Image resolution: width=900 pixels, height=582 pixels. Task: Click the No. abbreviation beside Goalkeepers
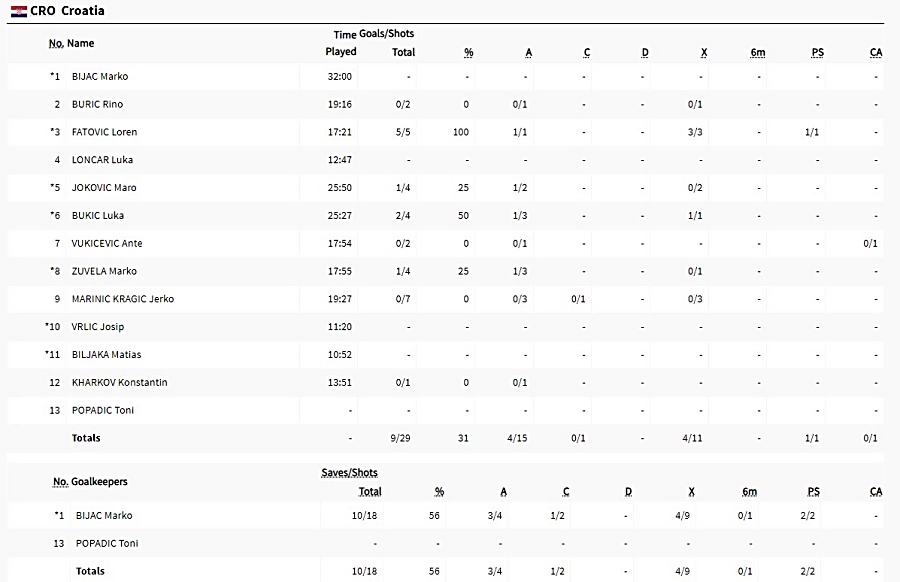tap(61, 482)
